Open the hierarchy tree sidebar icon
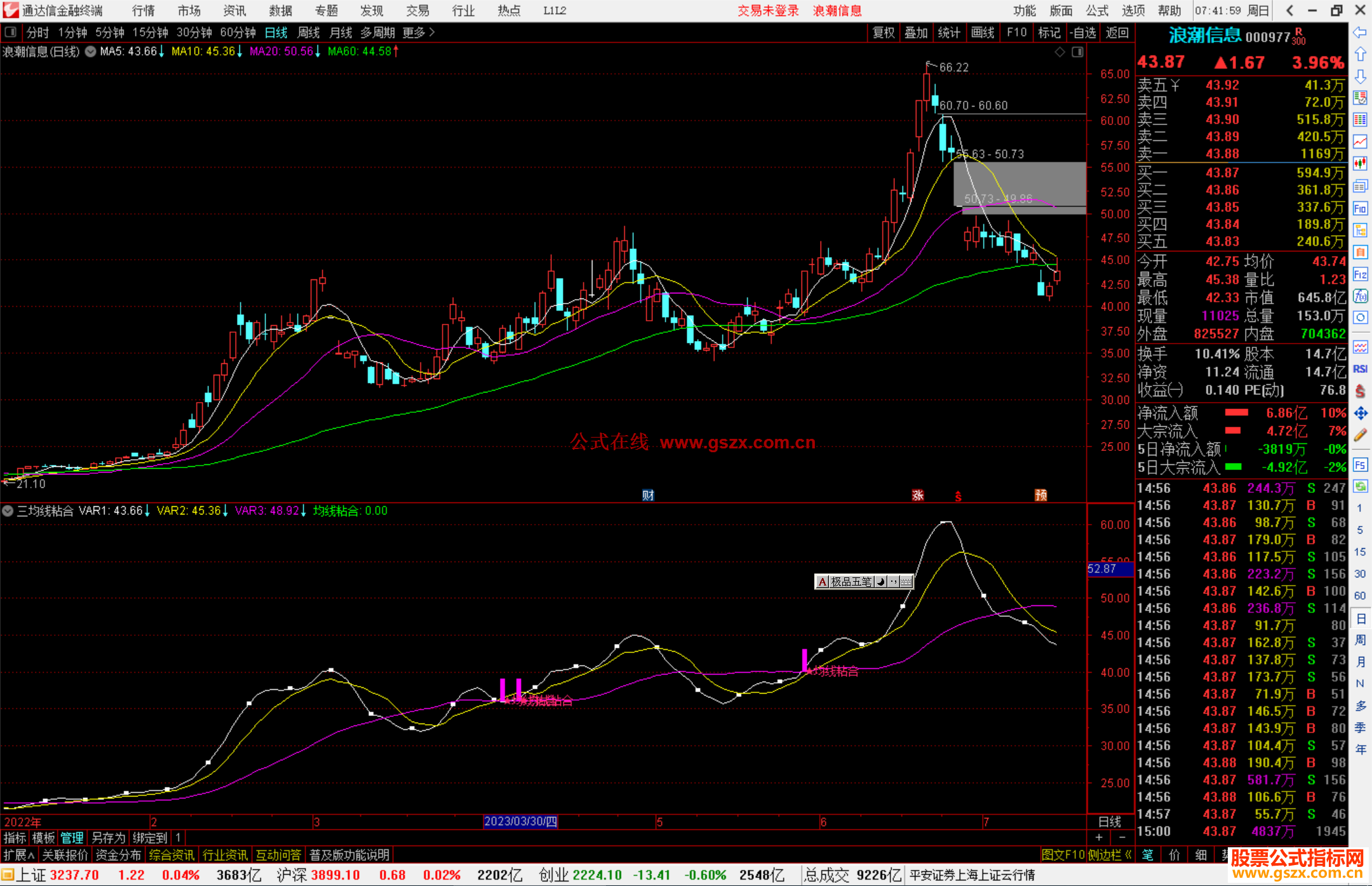The image size is (1372, 886). pos(1360,230)
